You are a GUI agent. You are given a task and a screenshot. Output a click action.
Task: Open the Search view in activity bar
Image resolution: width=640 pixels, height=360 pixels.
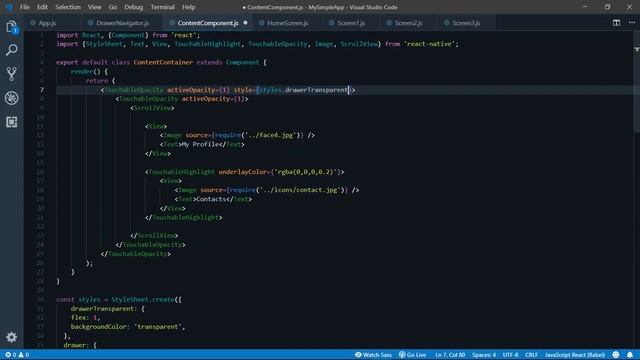click(x=11, y=50)
